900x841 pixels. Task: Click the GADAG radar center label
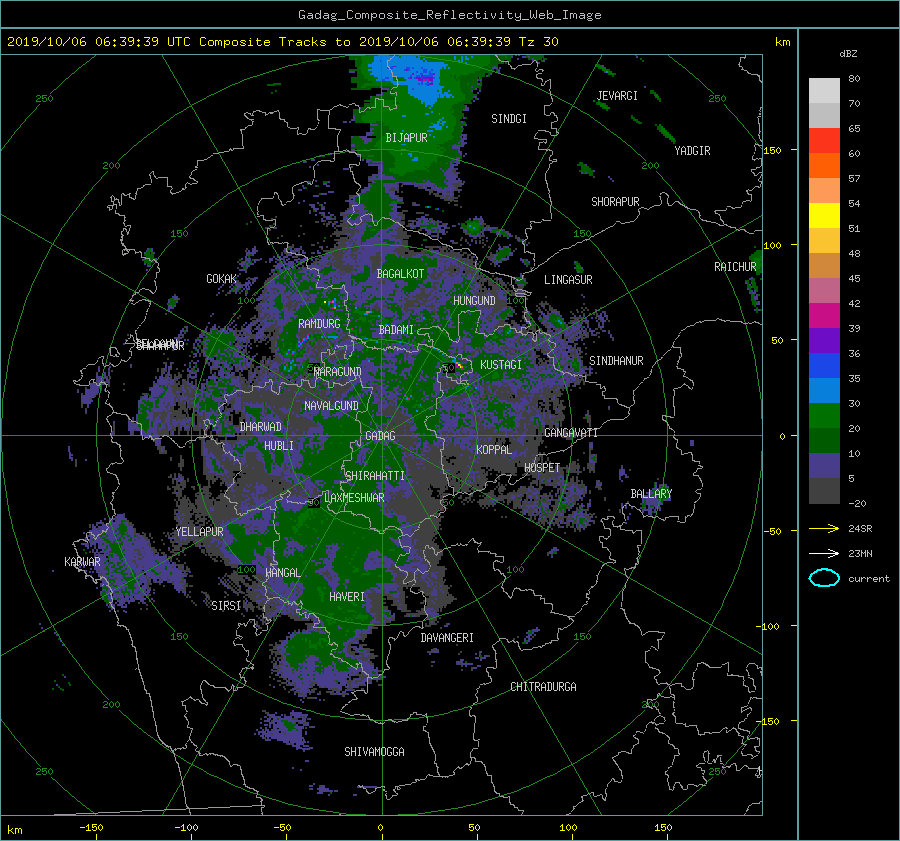(381, 436)
